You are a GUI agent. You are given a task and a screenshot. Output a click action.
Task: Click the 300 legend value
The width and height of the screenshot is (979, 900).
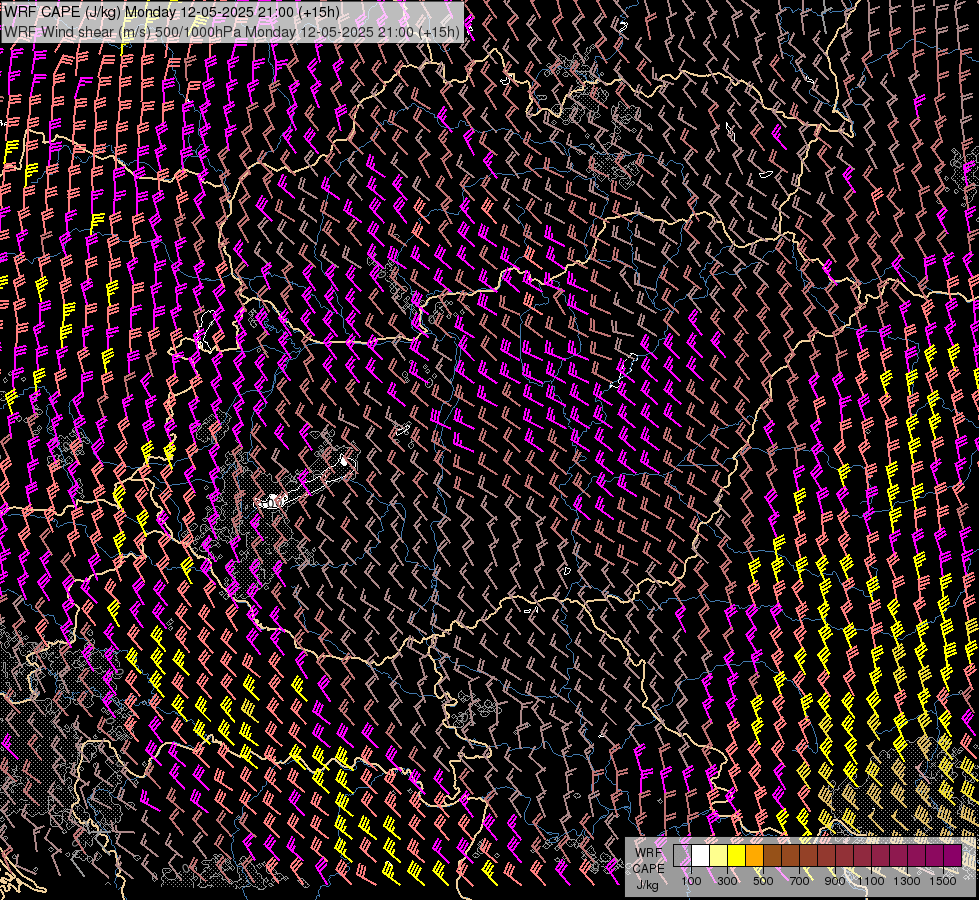(727, 881)
